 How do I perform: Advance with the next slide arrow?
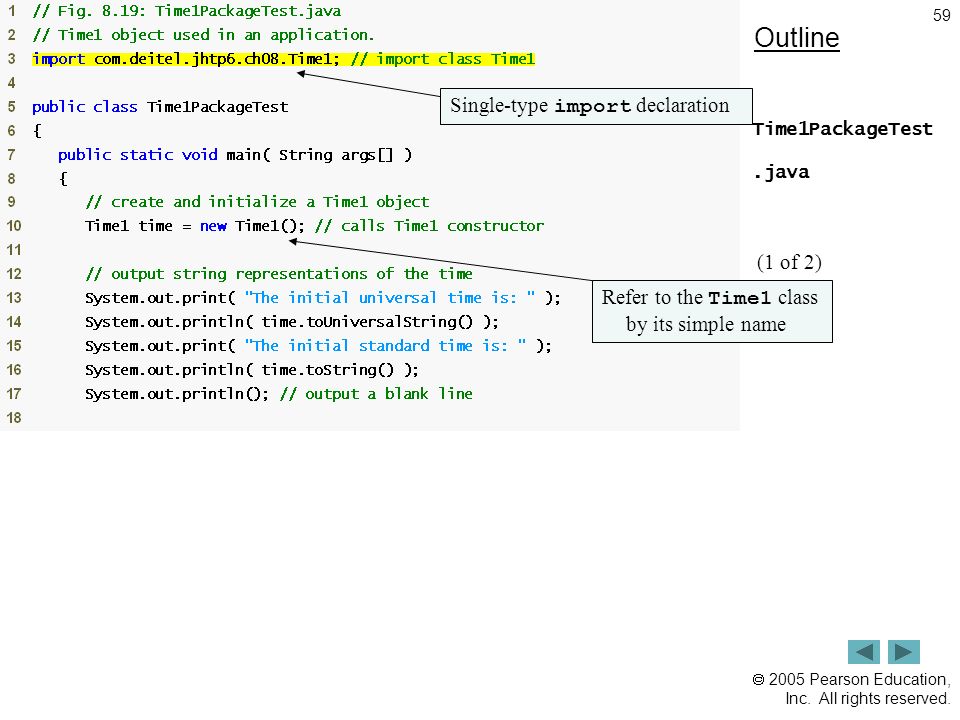904,652
